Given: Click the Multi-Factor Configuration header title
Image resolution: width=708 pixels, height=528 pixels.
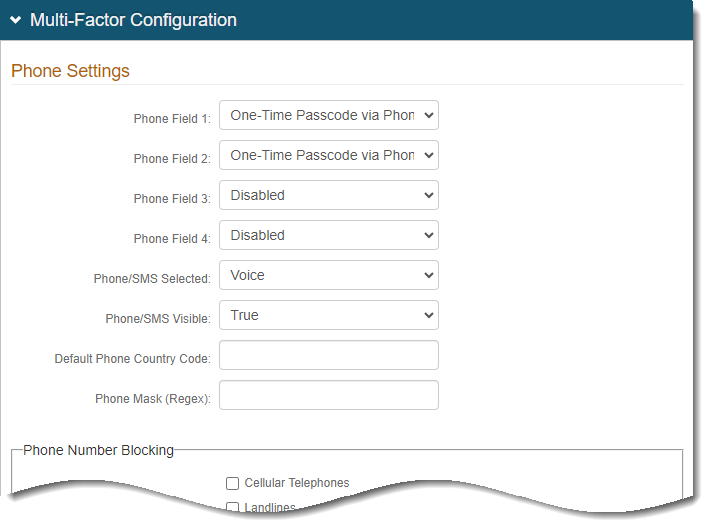Looking at the screenshot, I should [133, 20].
